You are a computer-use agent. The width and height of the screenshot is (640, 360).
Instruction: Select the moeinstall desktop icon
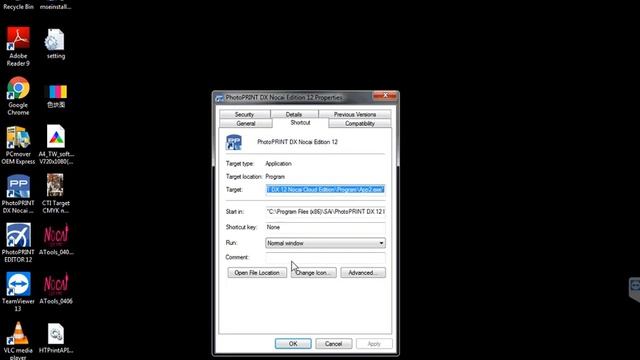point(56,5)
